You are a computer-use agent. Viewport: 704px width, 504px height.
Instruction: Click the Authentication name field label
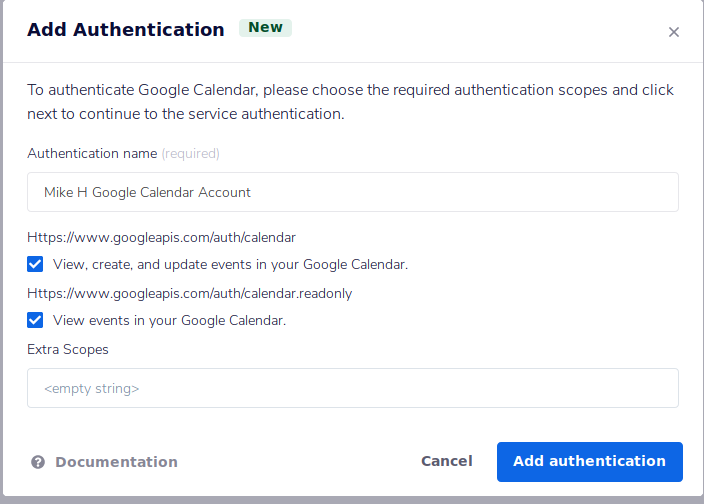click(x=91, y=154)
